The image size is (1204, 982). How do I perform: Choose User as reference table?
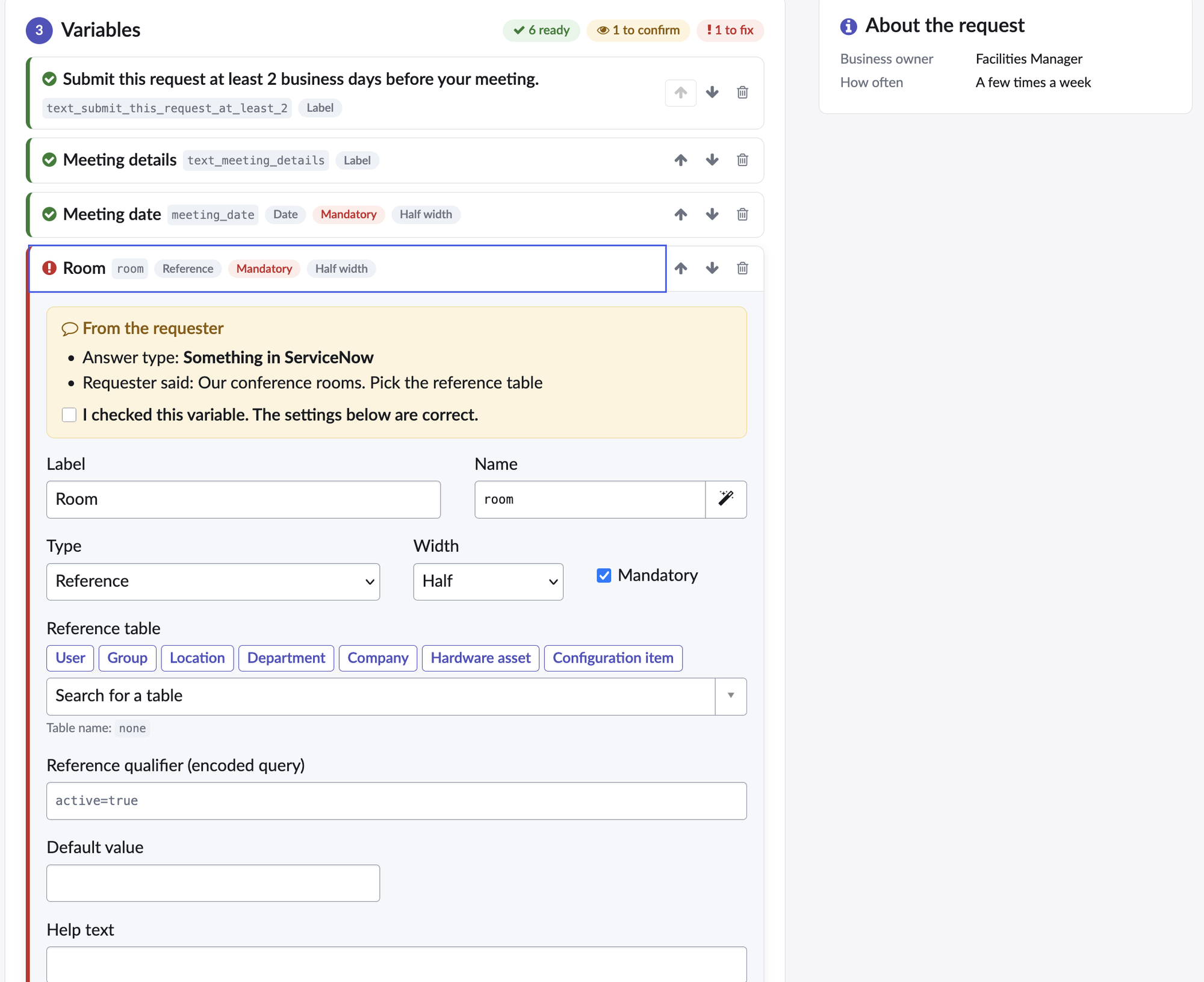(x=70, y=658)
